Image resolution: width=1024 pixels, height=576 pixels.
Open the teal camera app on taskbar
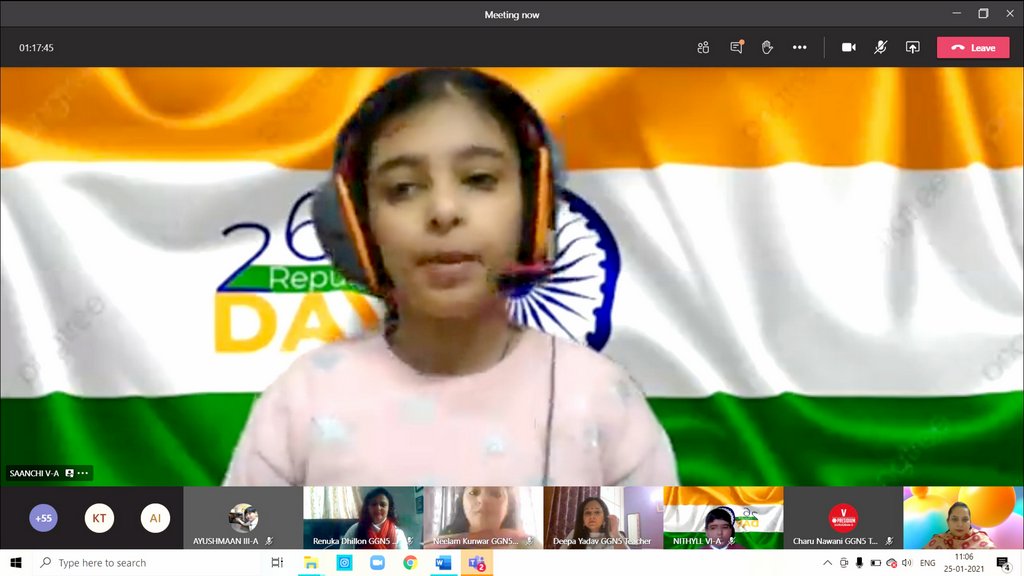(344, 562)
